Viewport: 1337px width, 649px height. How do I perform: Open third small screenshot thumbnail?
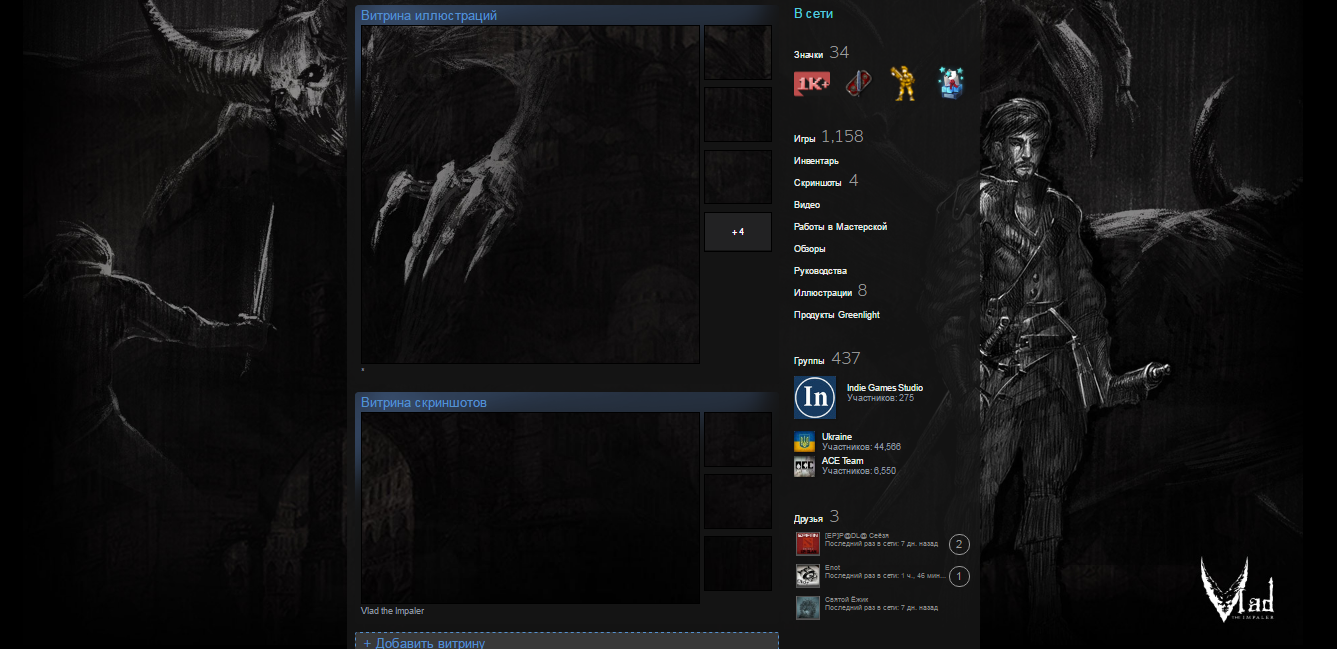[x=738, y=563]
